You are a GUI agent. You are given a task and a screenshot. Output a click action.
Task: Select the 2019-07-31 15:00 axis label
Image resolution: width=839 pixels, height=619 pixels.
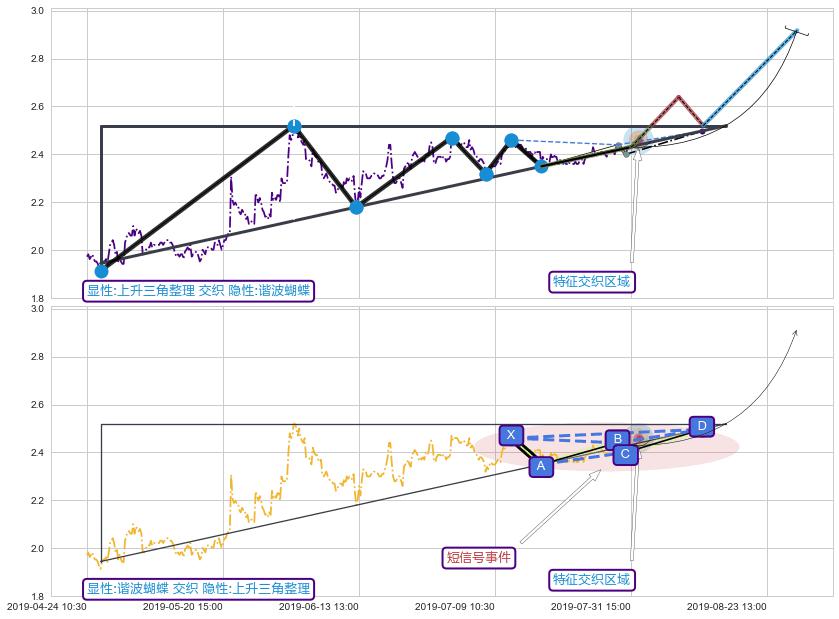(590, 606)
